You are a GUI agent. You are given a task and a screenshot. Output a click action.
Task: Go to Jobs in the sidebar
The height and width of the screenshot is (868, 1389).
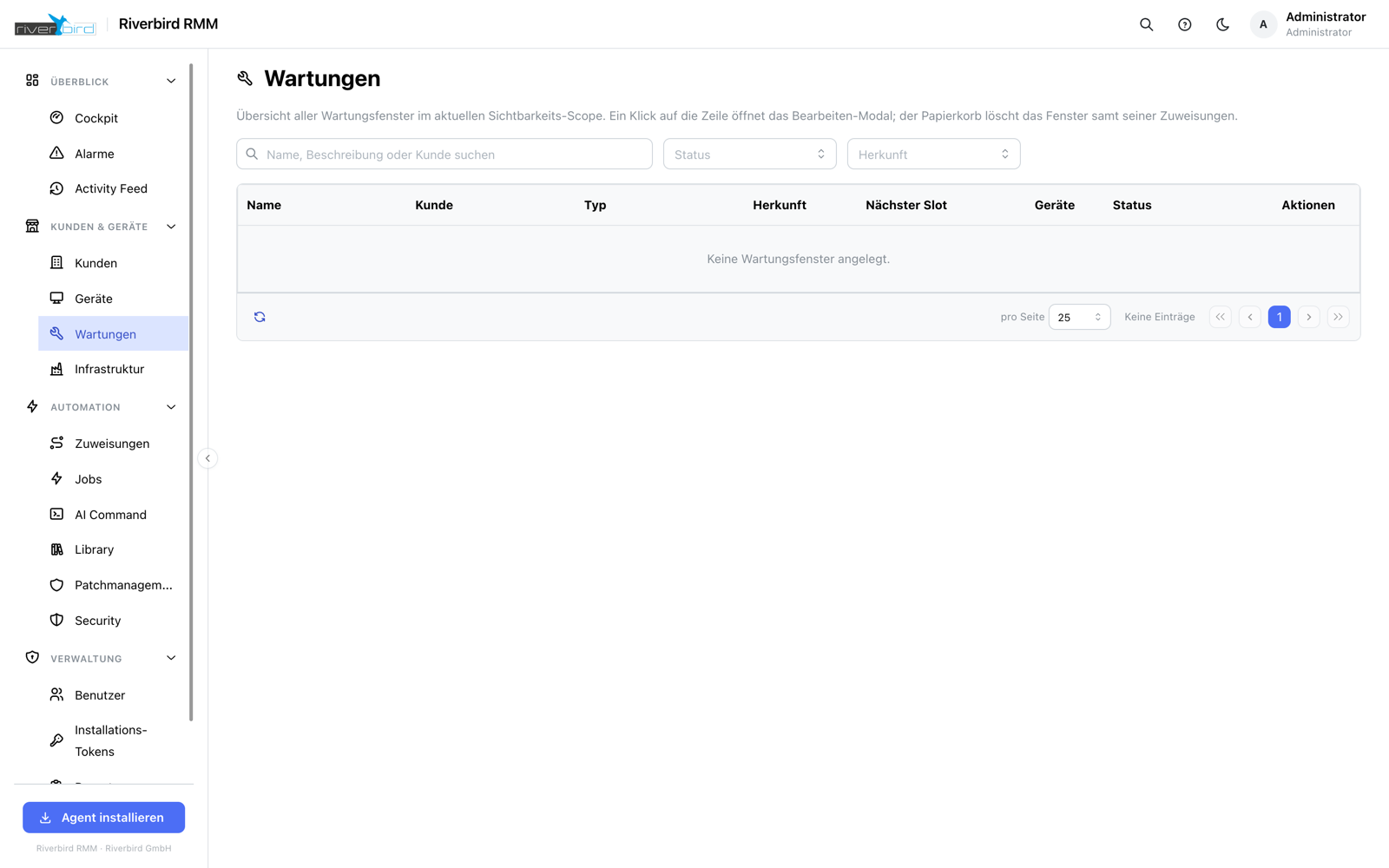pyautogui.click(x=113, y=479)
